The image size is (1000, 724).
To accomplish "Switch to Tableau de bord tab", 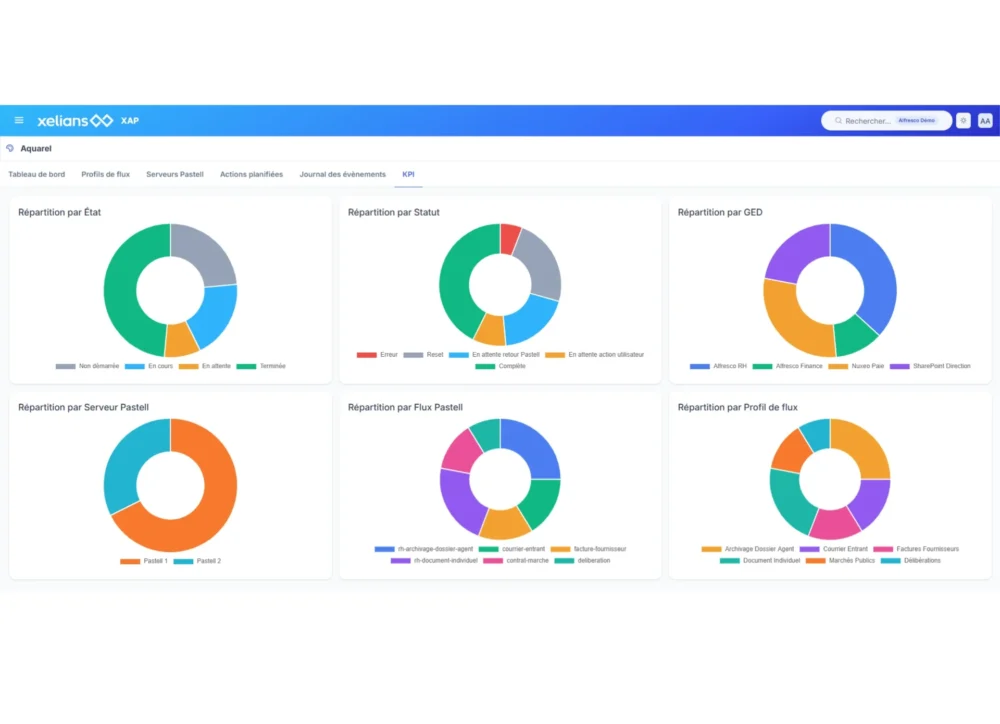I will (x=37, y=174).
